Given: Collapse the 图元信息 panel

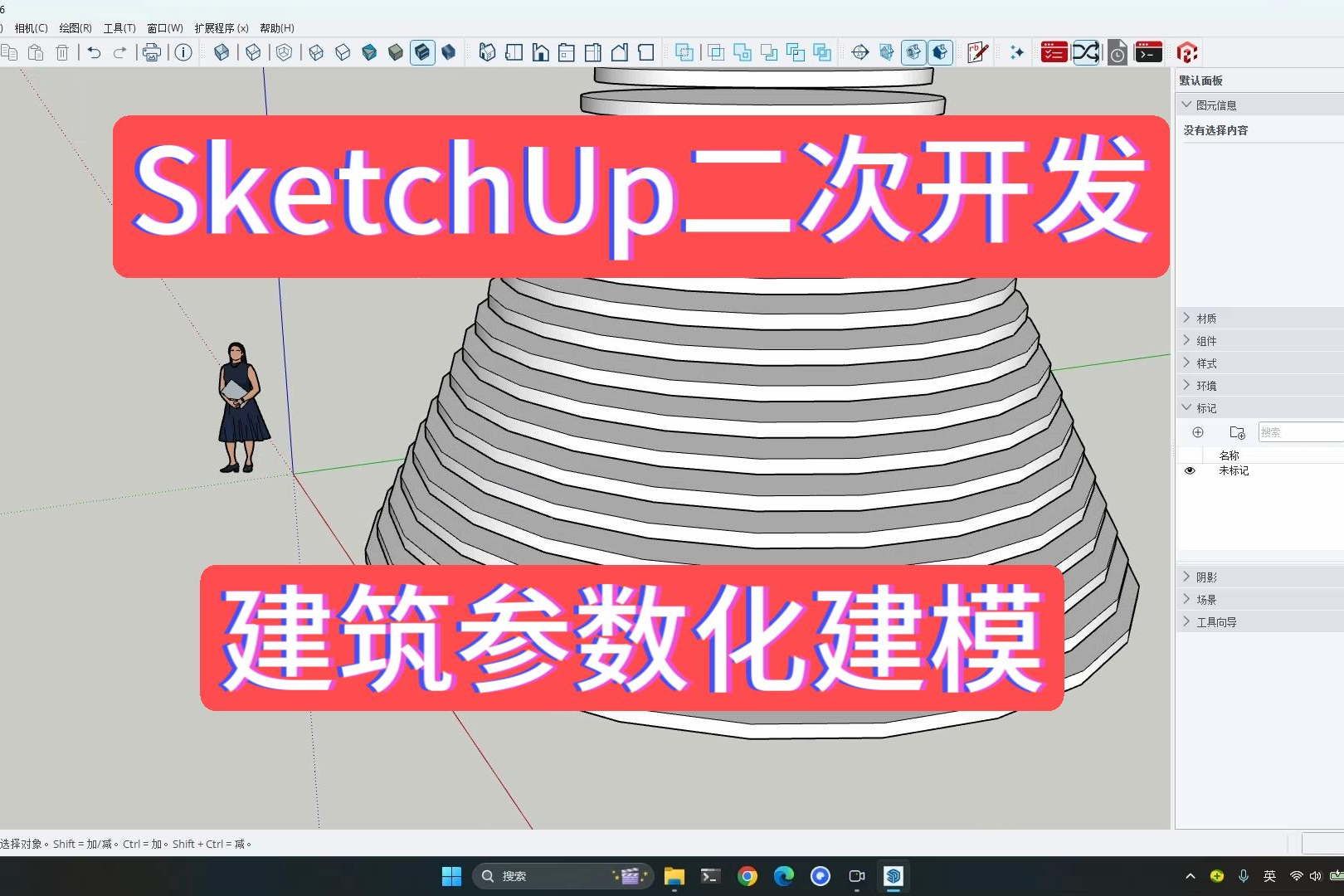Looking at the screenshot, I should 1186,105.
